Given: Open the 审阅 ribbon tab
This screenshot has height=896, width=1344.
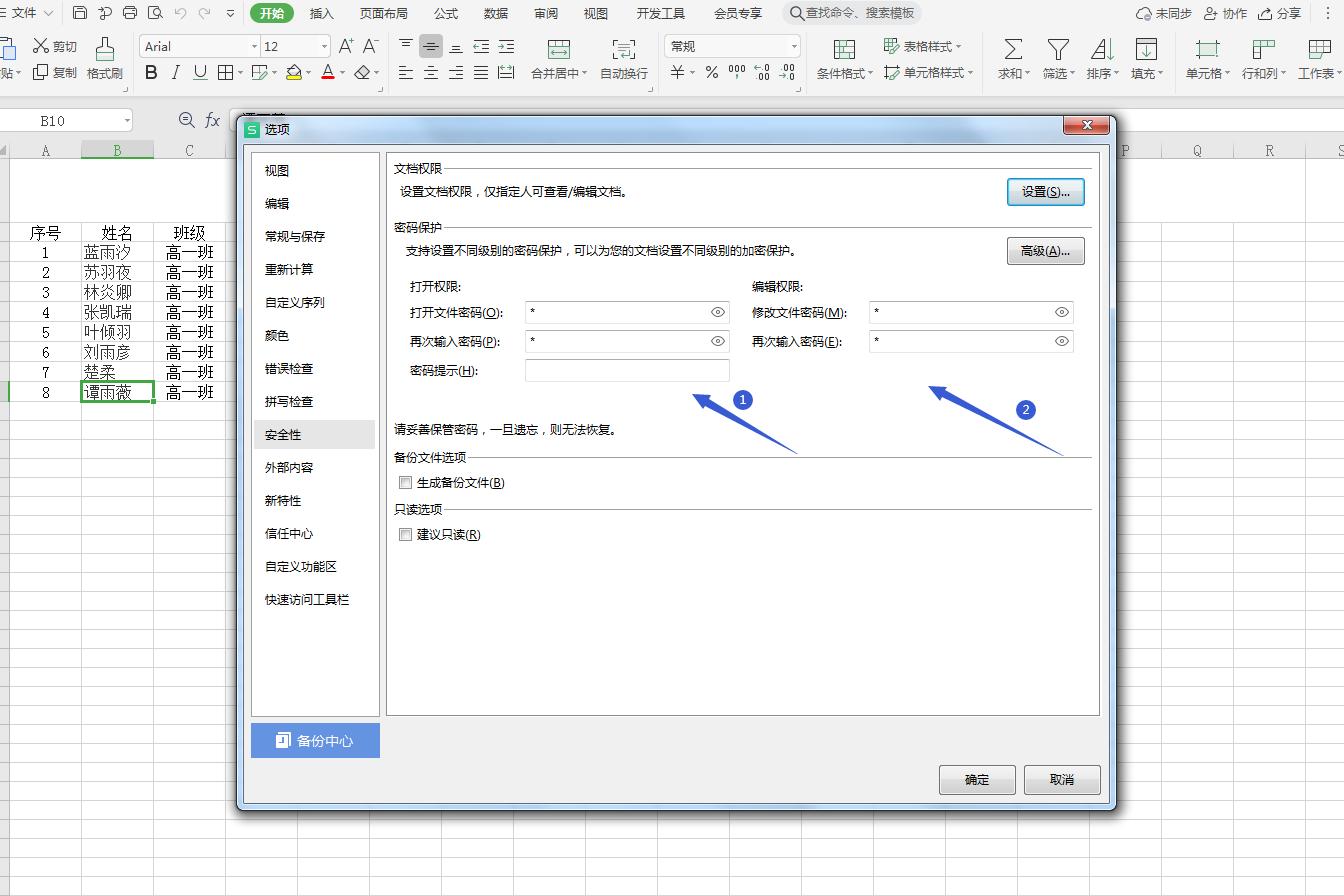Looking at the screenshot, I should pos(545,13).
